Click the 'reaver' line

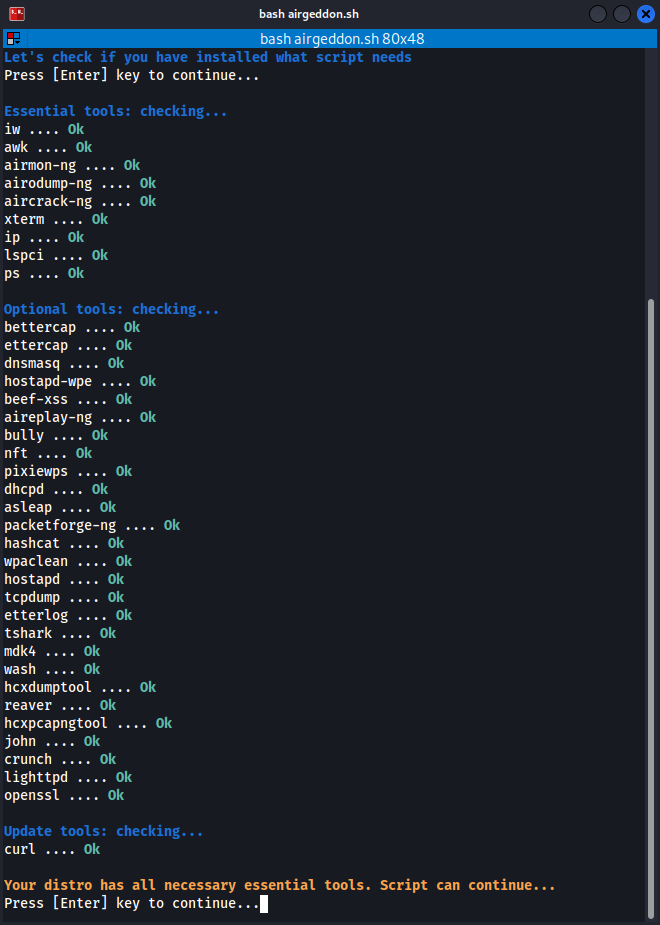(60, 705)
